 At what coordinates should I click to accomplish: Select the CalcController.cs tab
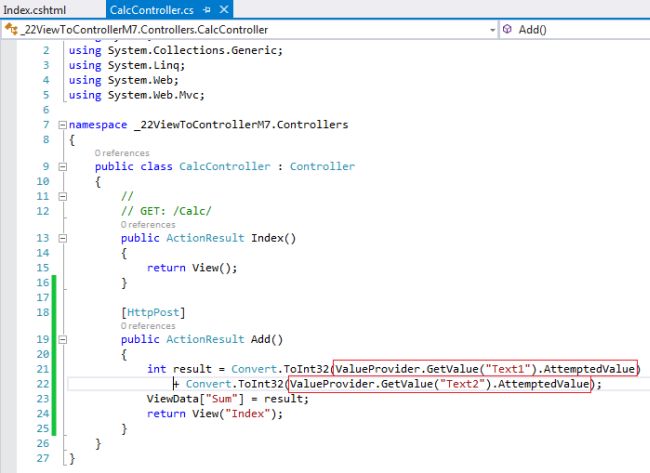point(151,10)
